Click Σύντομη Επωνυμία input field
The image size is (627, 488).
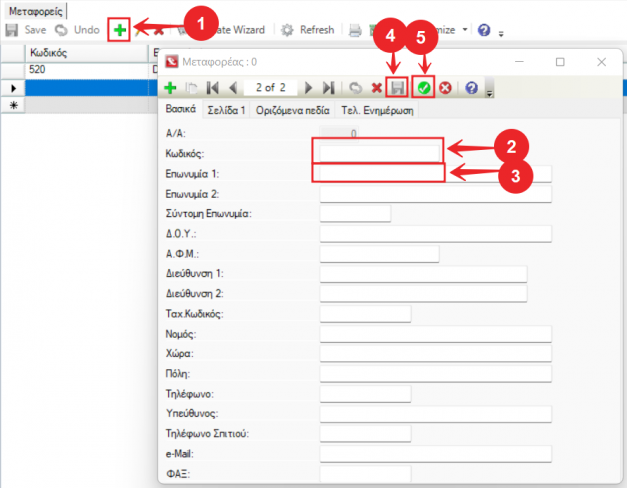click(355, 214)
